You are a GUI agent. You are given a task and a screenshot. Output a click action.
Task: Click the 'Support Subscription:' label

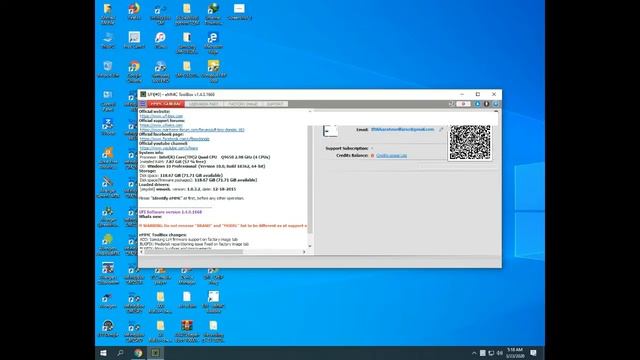click(x=347, y=149)
